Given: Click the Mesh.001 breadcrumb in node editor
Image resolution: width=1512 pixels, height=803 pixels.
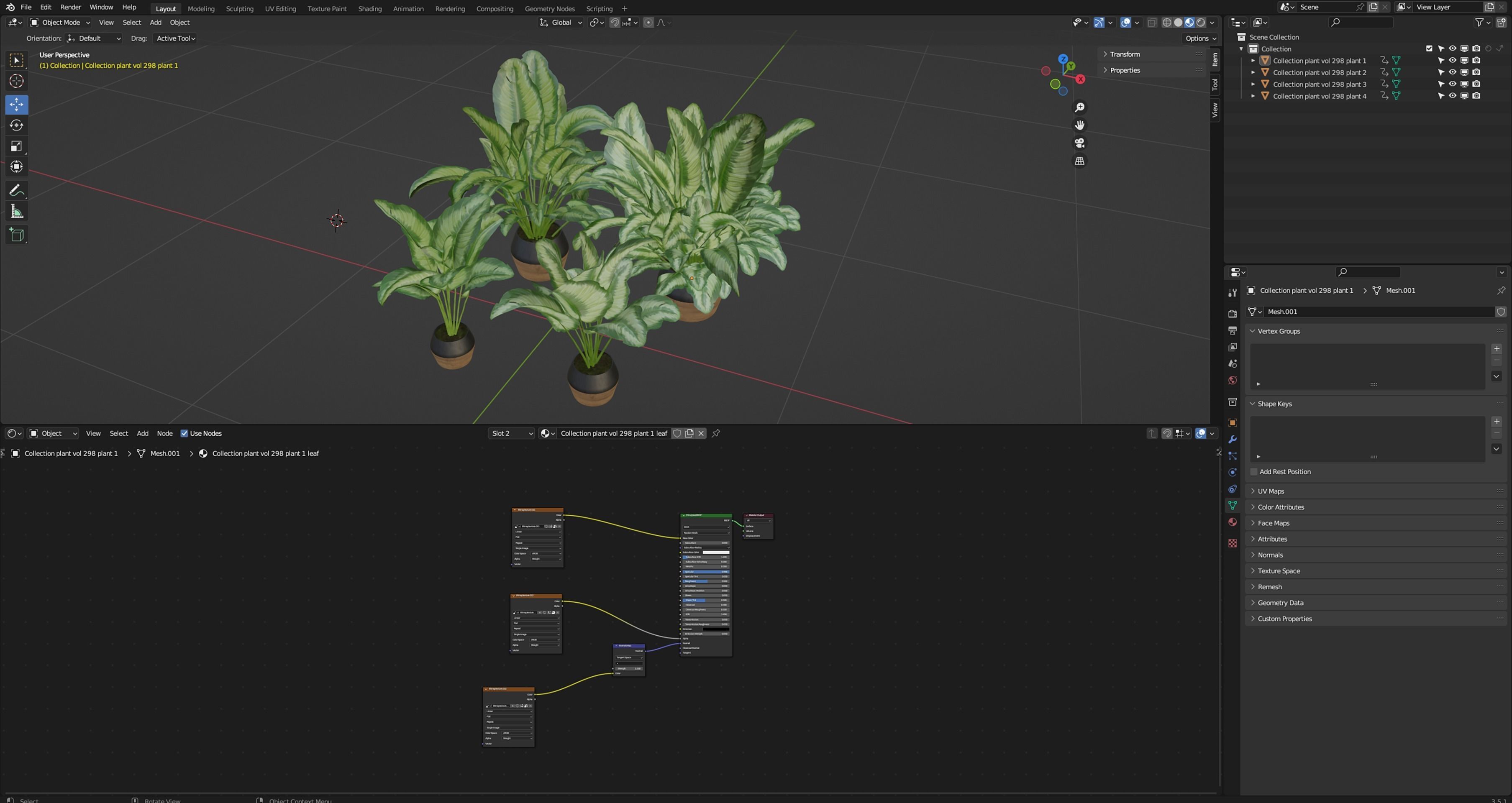Looking at the screenshot, I should [x=165, y=453].
